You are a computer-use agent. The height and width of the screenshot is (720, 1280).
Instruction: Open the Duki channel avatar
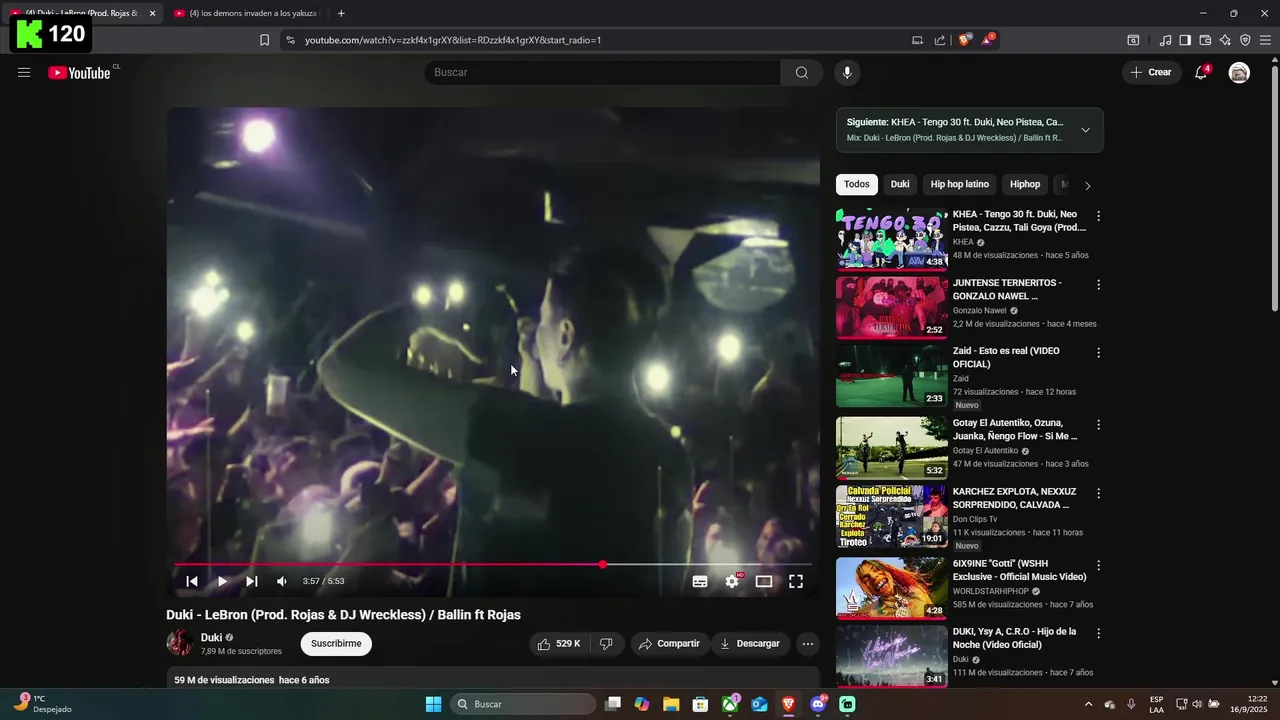tap(180, 643)
